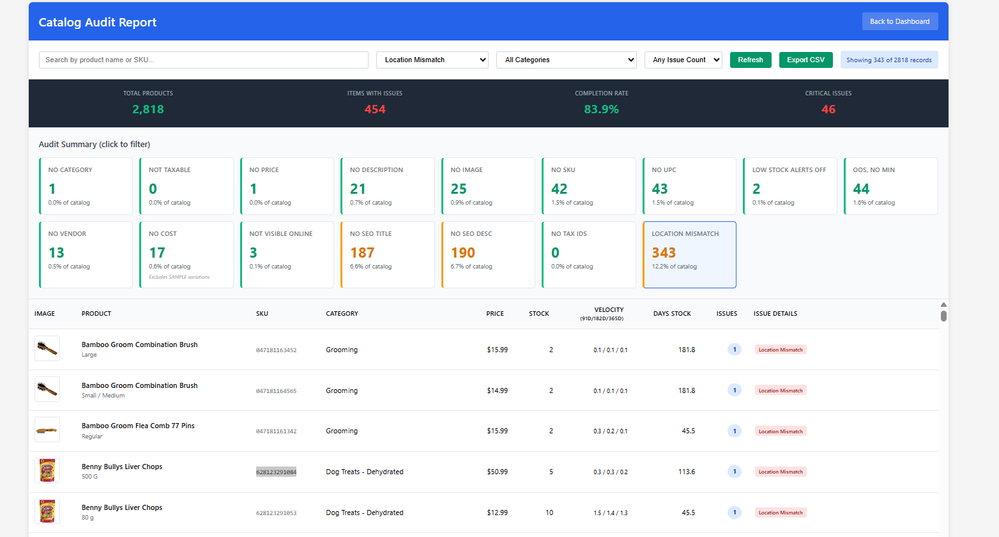This screenshot has width=999, height=537.
Task: Click the product search input field
Action: pyautogui.click(x=204, y=60)
